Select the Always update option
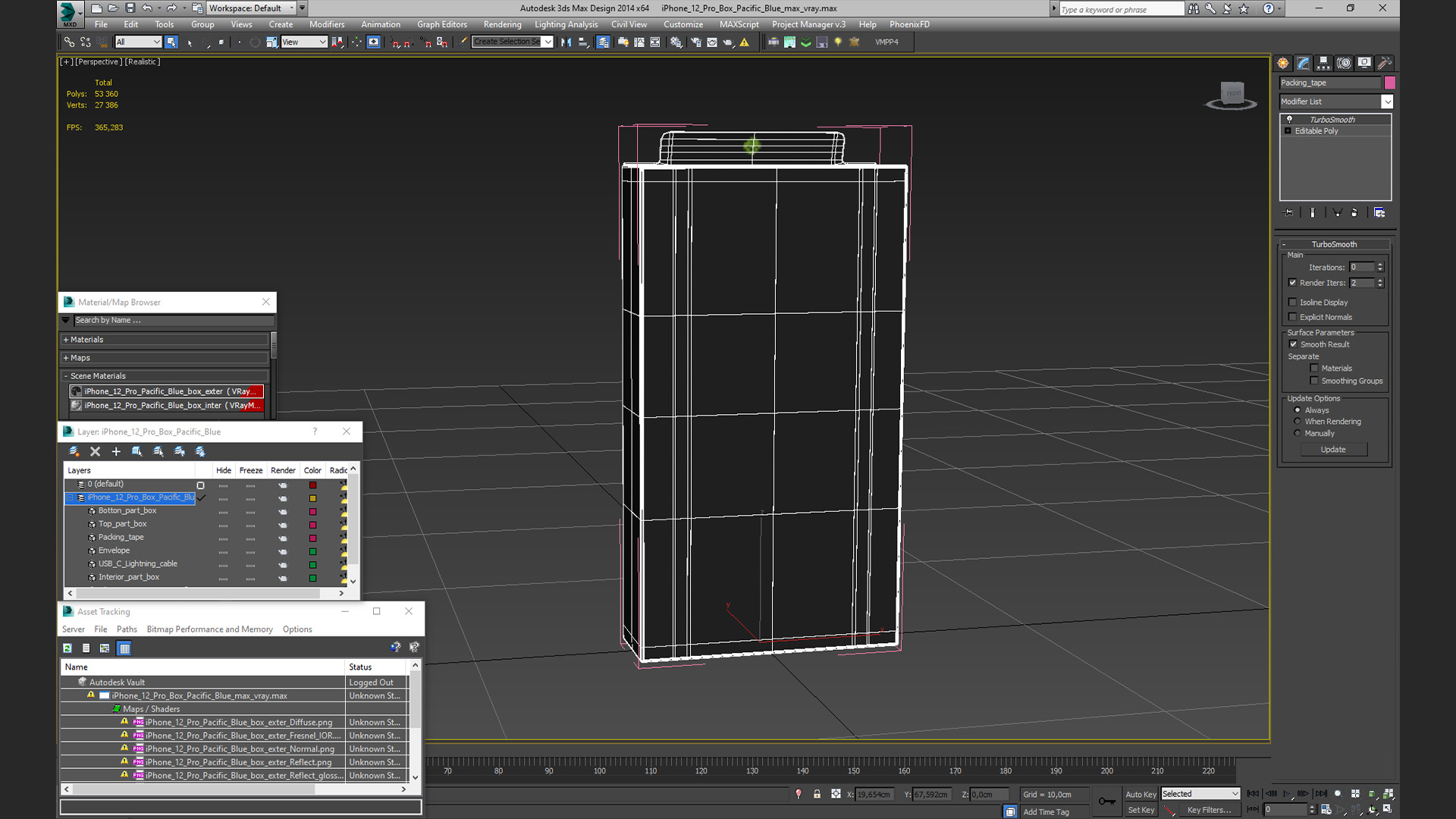This screenshot has height=819, width=1456. pyautogui.click(x=1298, y=410)
